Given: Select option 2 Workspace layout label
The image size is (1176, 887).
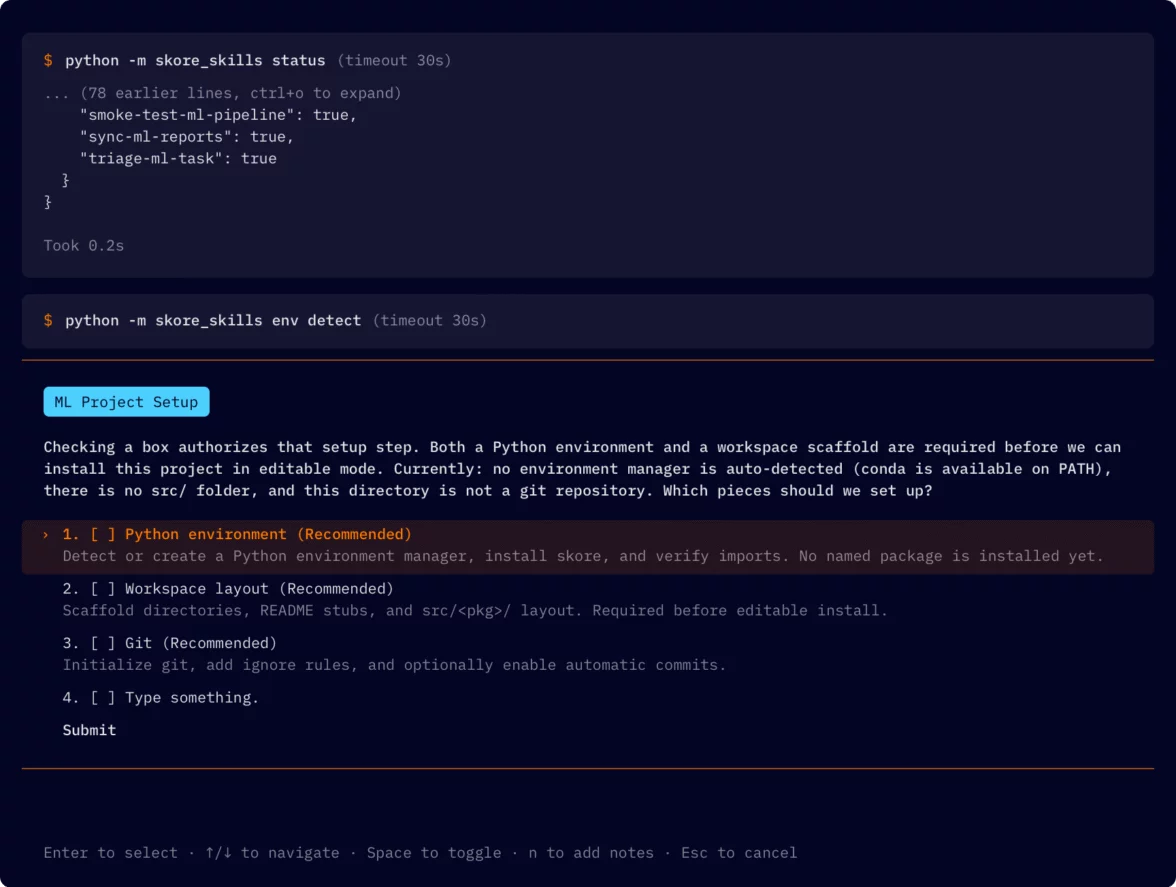Looking at the screenshot, I should pos(259,589).
